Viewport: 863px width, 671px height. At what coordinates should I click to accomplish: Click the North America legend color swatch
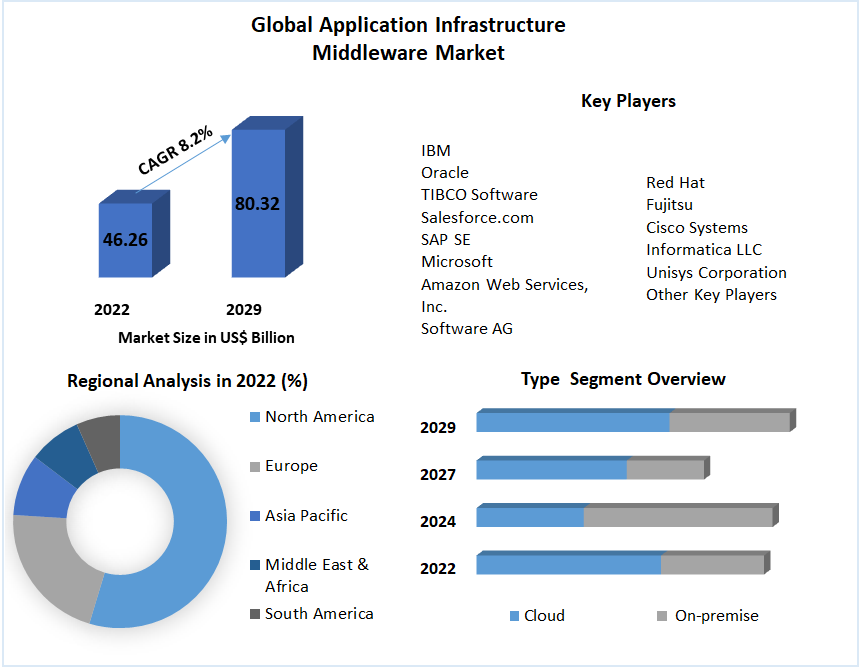point(255,417)
